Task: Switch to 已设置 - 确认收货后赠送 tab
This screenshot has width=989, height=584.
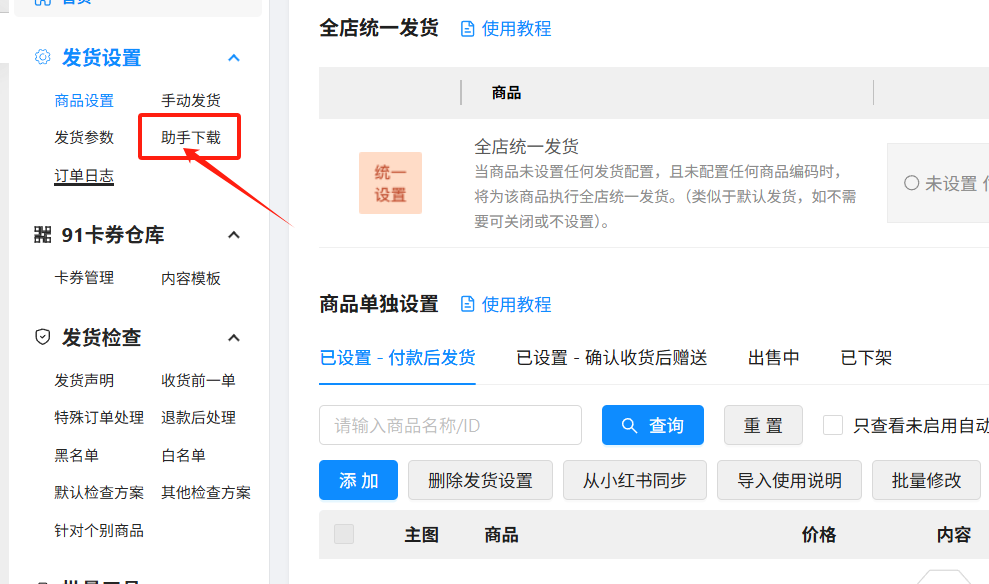Action: (611, 358)
